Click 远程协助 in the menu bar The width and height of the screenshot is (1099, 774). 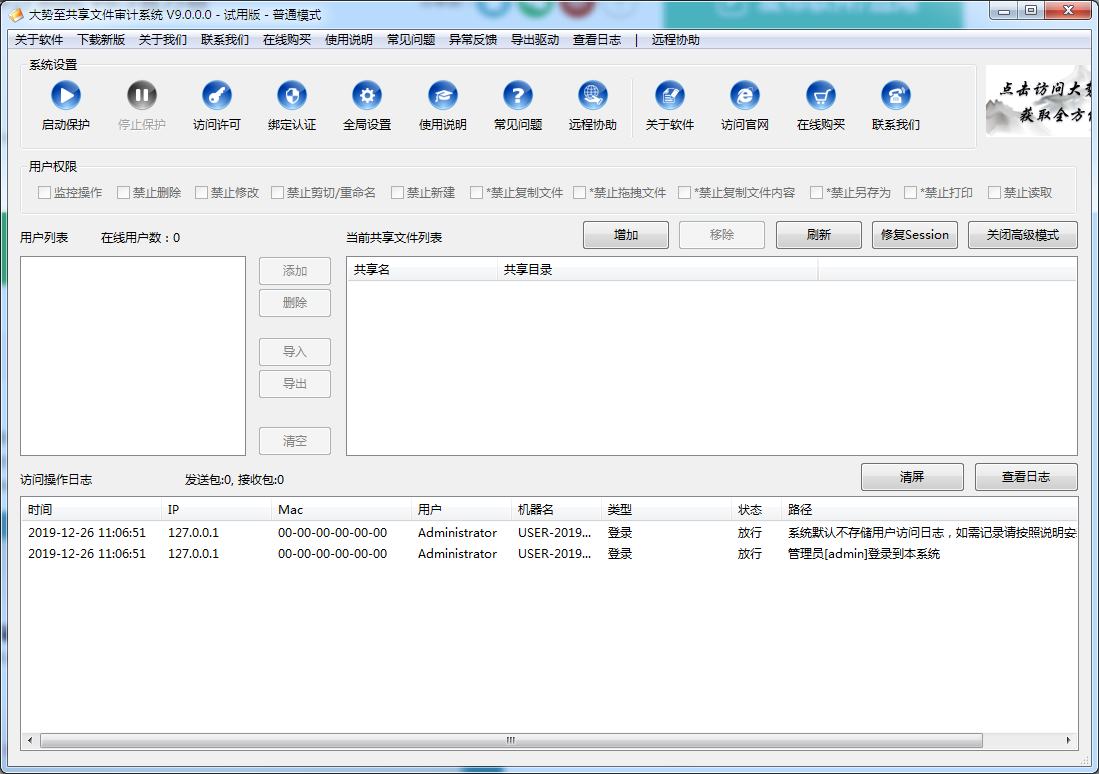(676, 40)
